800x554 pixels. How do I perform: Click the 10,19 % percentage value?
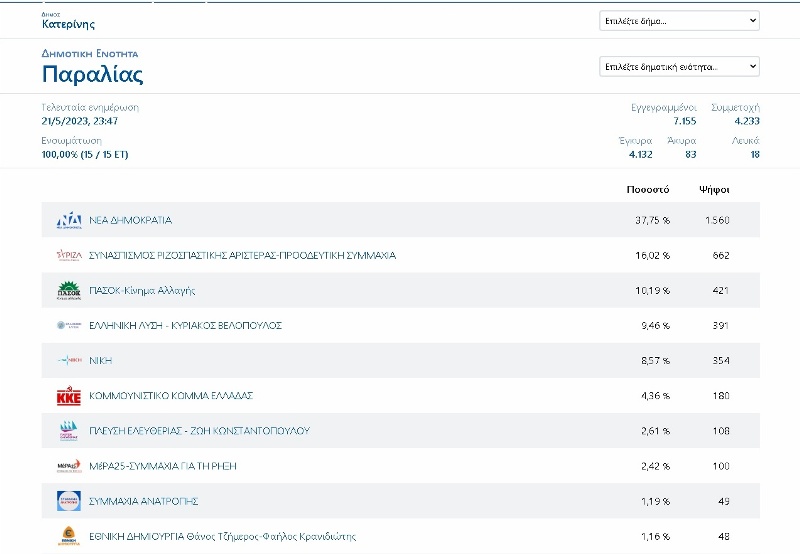point(653,290)
